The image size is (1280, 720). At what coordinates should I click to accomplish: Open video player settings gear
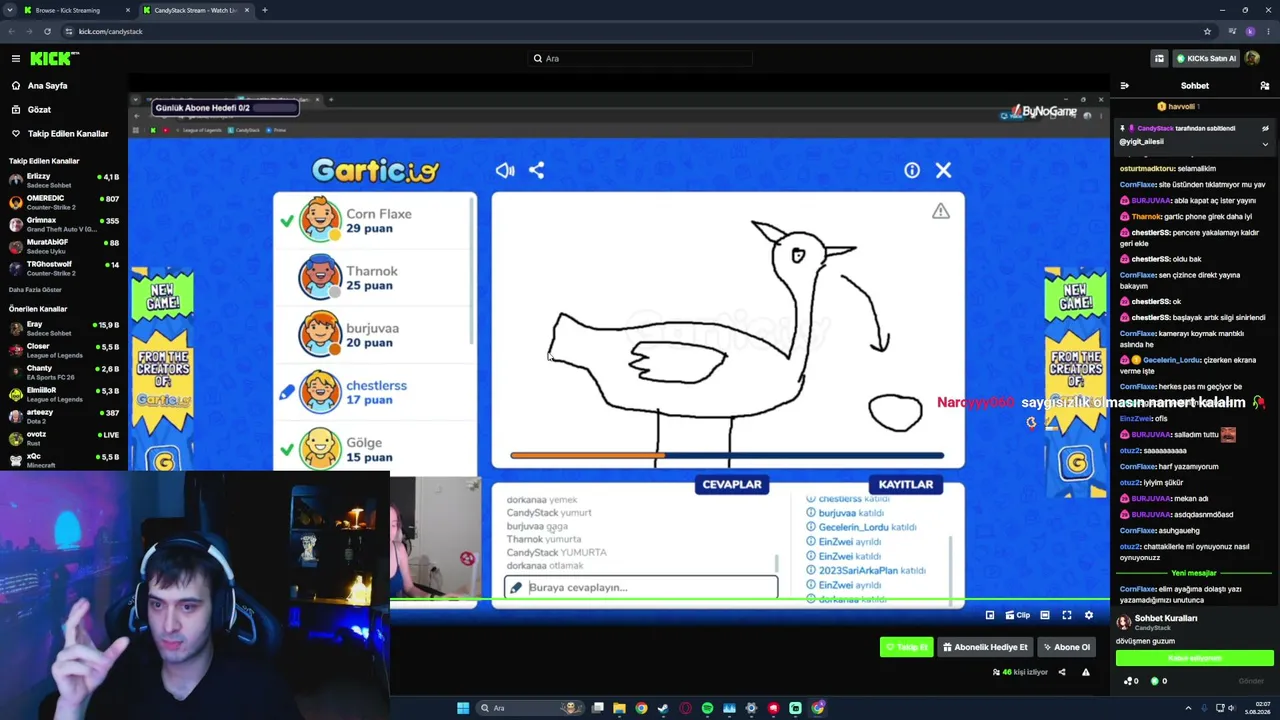pyautogui.click(x=1089, y=615)
